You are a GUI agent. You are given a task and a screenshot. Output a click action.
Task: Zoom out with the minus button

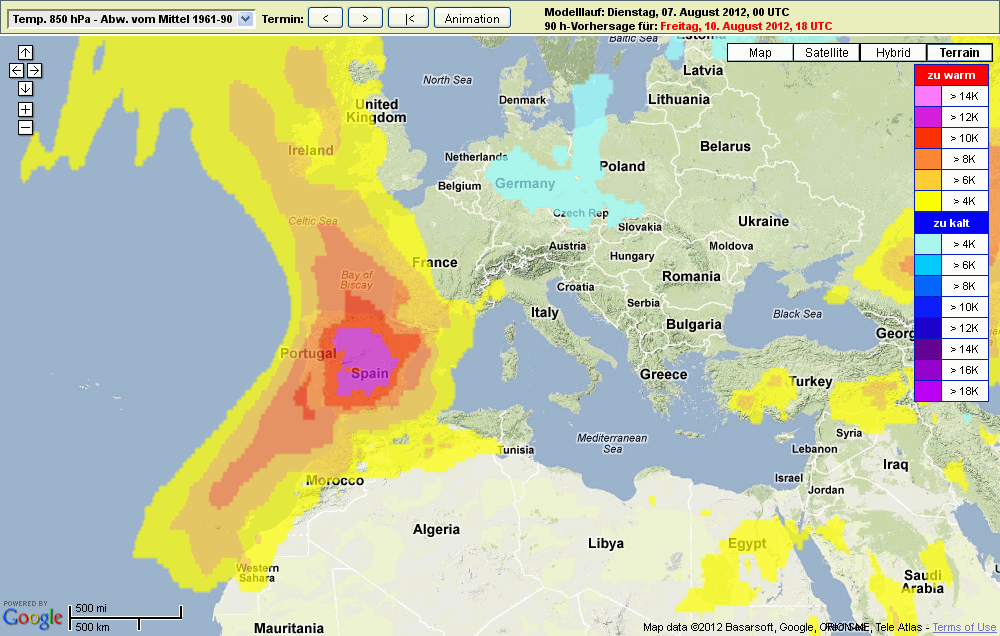(26, 128)
